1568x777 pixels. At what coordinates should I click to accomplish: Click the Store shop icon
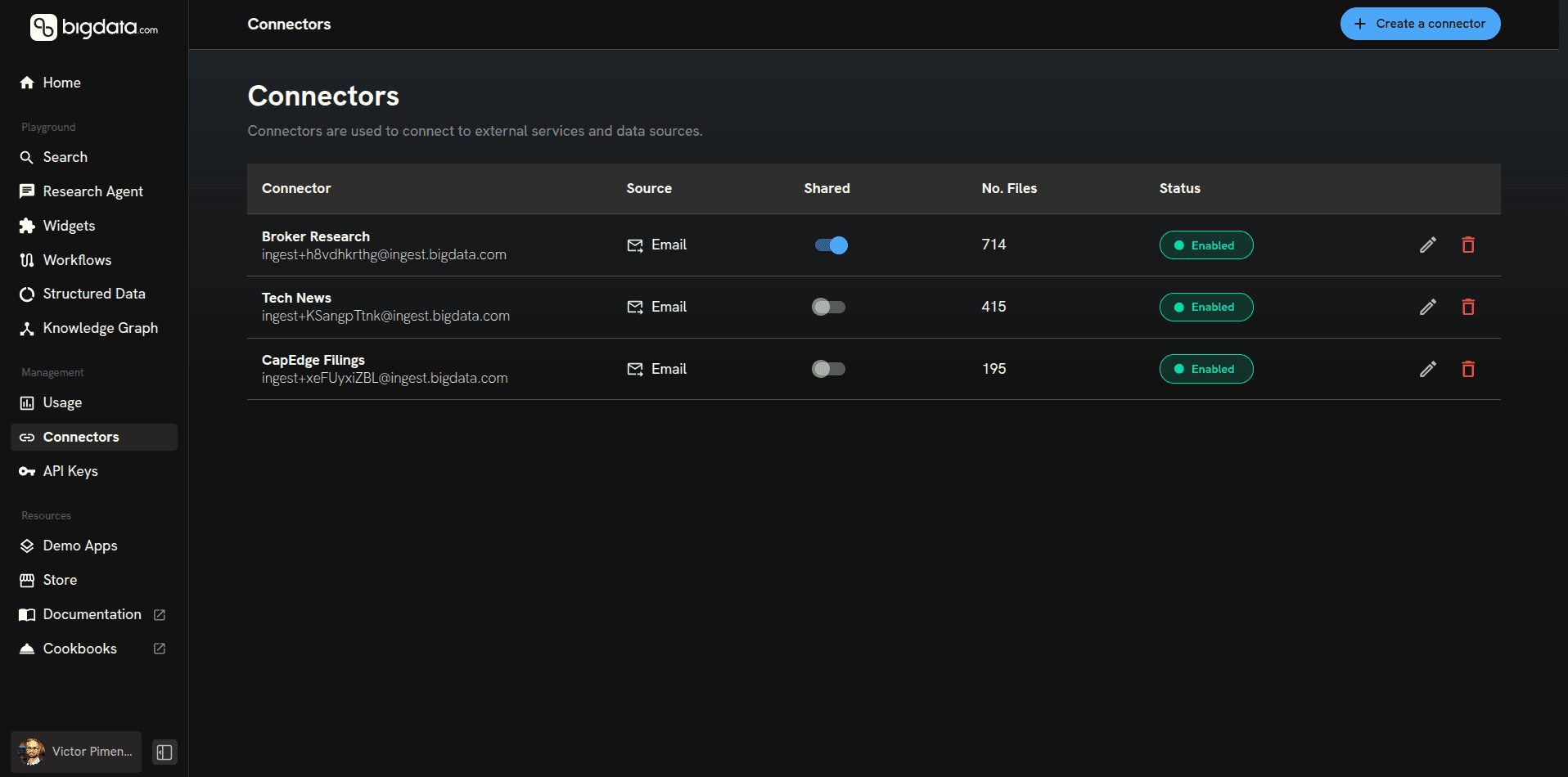(x=27, y=580)
